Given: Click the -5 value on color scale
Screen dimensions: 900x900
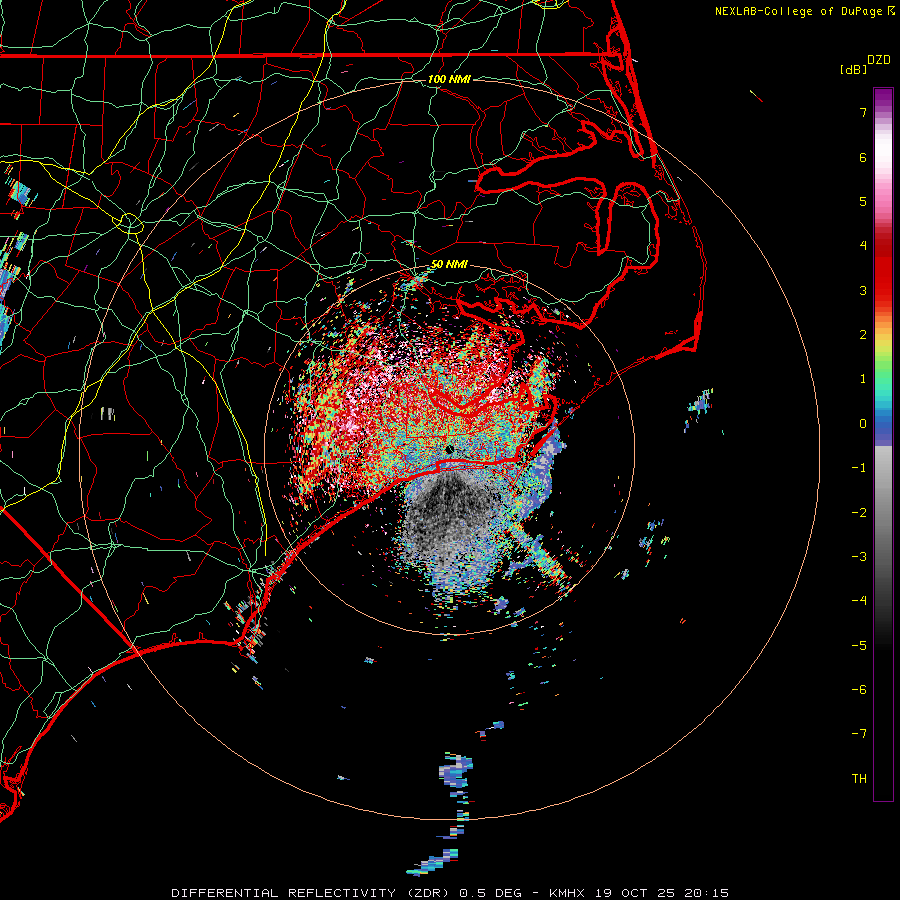Looking at the screenshot, I should [x=859, y=646].
